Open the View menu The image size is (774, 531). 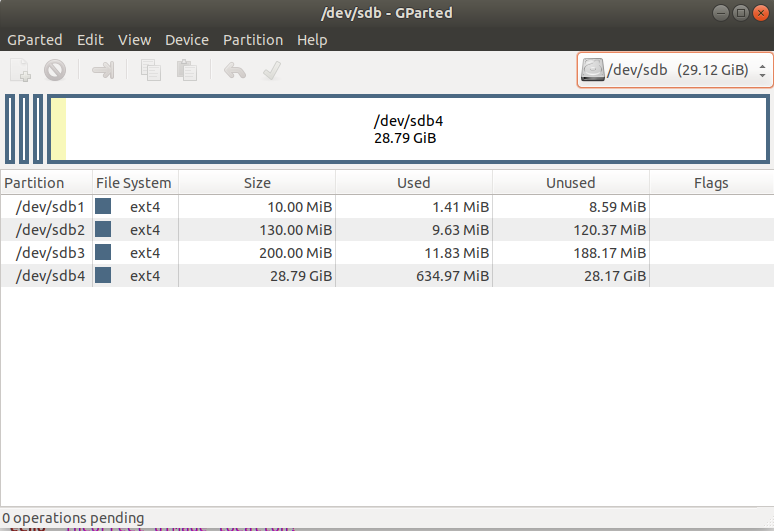click(134, 39)
